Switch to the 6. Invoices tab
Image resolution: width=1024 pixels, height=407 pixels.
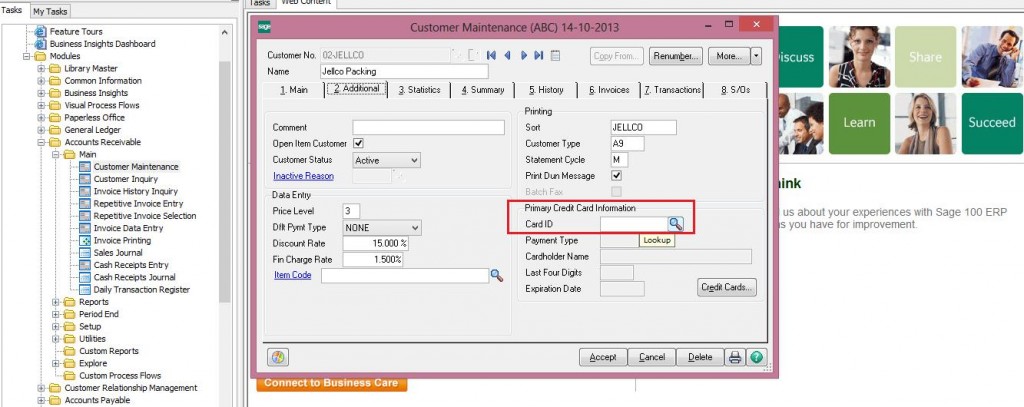tap(609, 90)
